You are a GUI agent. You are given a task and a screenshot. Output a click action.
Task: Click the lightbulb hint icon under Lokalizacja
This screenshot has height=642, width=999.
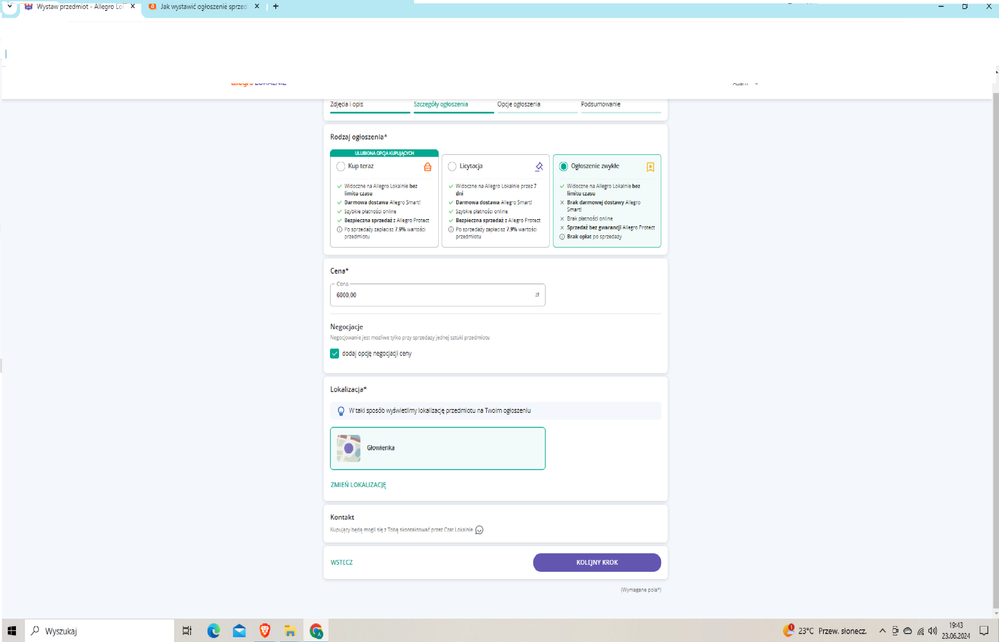[341, 411]
